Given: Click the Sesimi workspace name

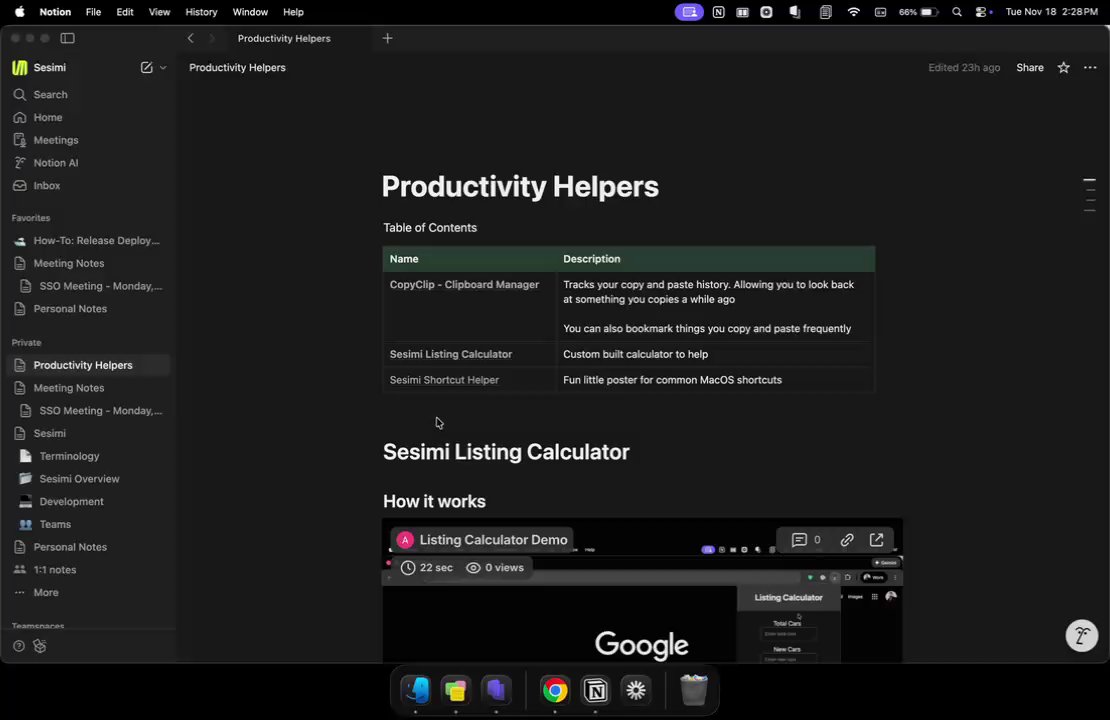Looking at the screenshot, I should 50,67.
